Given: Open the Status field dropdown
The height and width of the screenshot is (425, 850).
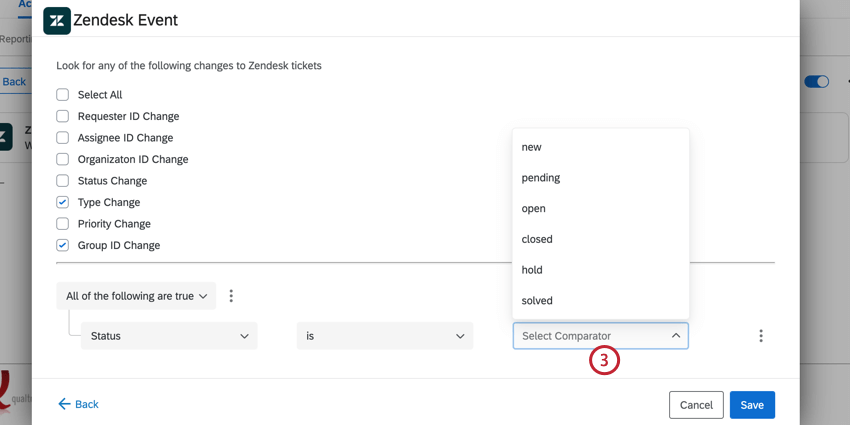Looking at the screenshot, I should [x=169, y=336].
